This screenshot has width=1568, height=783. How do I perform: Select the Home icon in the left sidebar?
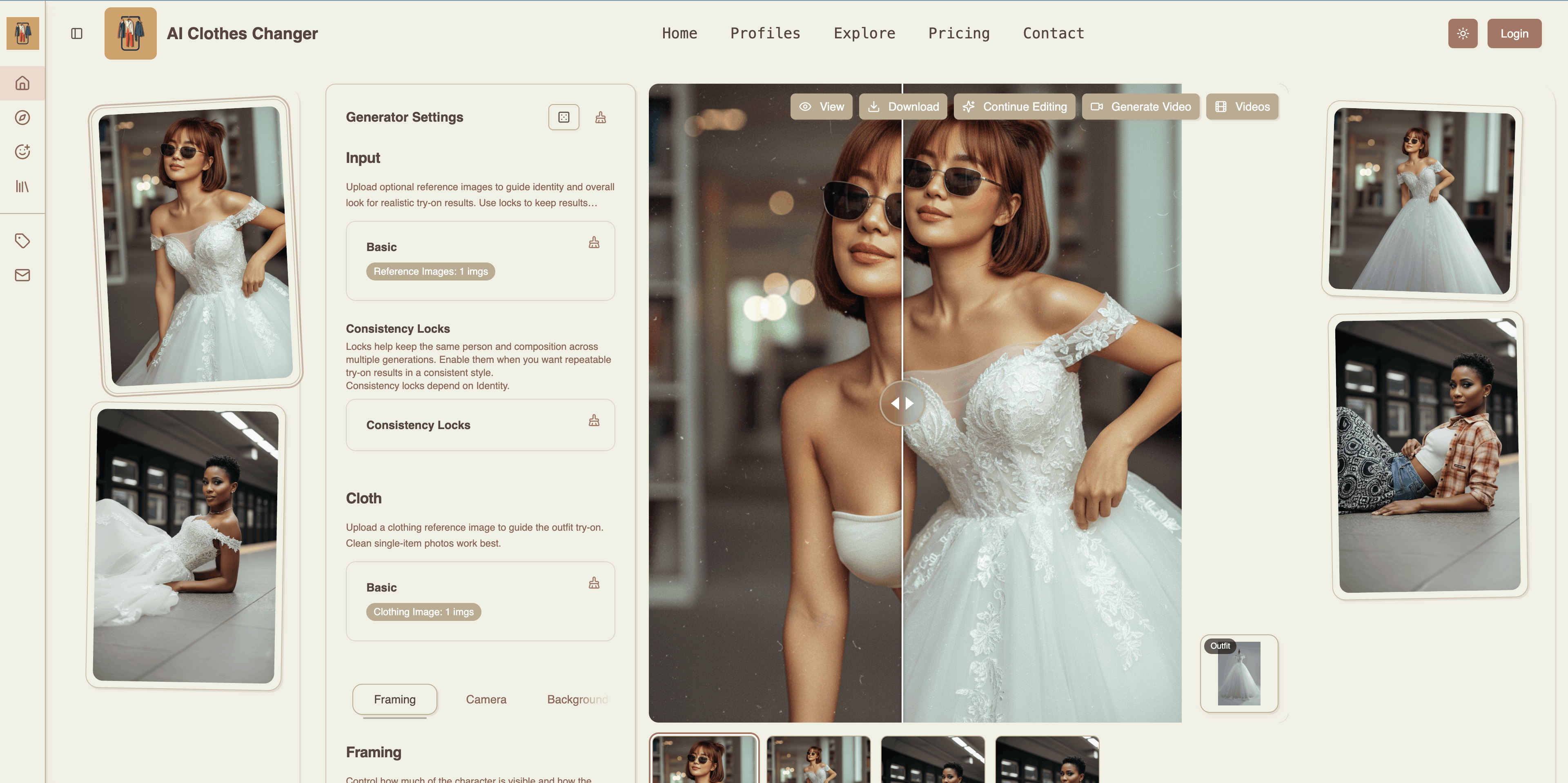point(22,83)
